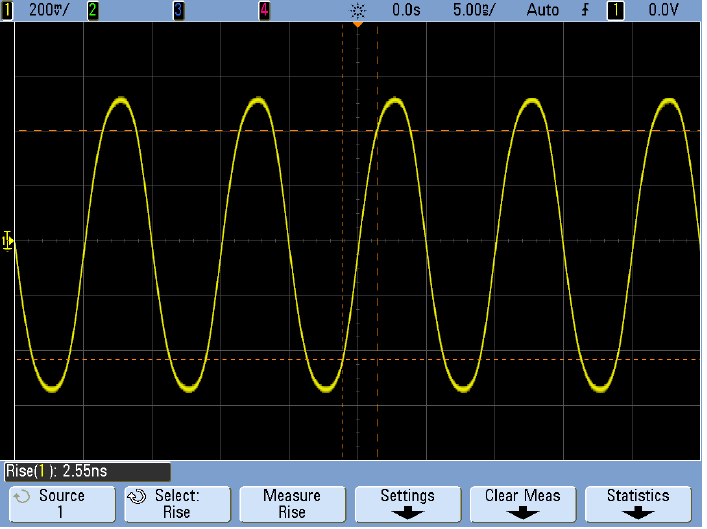This screenshot has height=529, width=707.
Task: Click the lower horizontal orange threshold cursor
Action: tap(358, 359)
